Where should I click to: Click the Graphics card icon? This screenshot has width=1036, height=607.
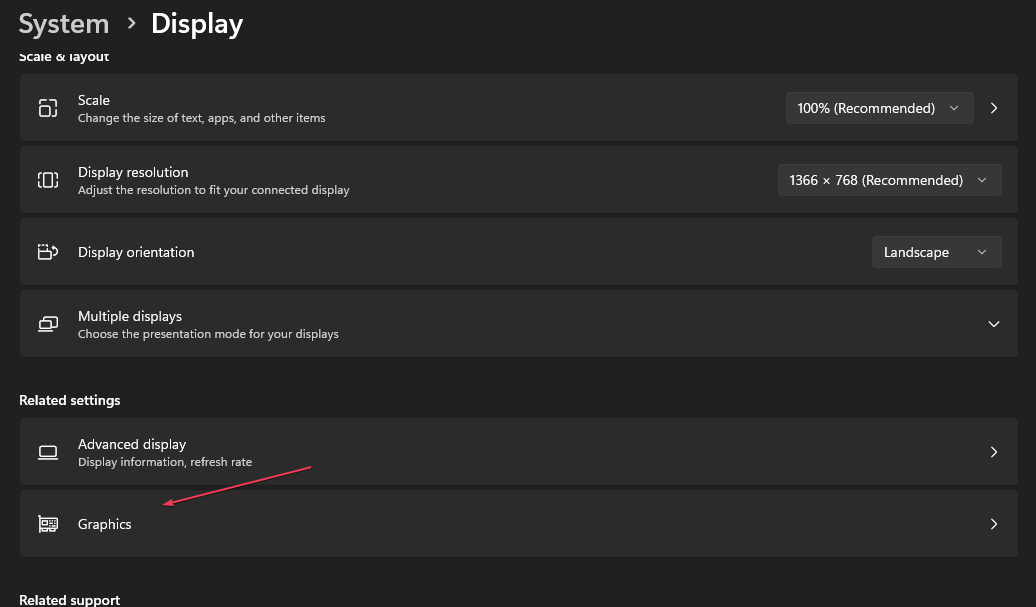tap(48, 524)
